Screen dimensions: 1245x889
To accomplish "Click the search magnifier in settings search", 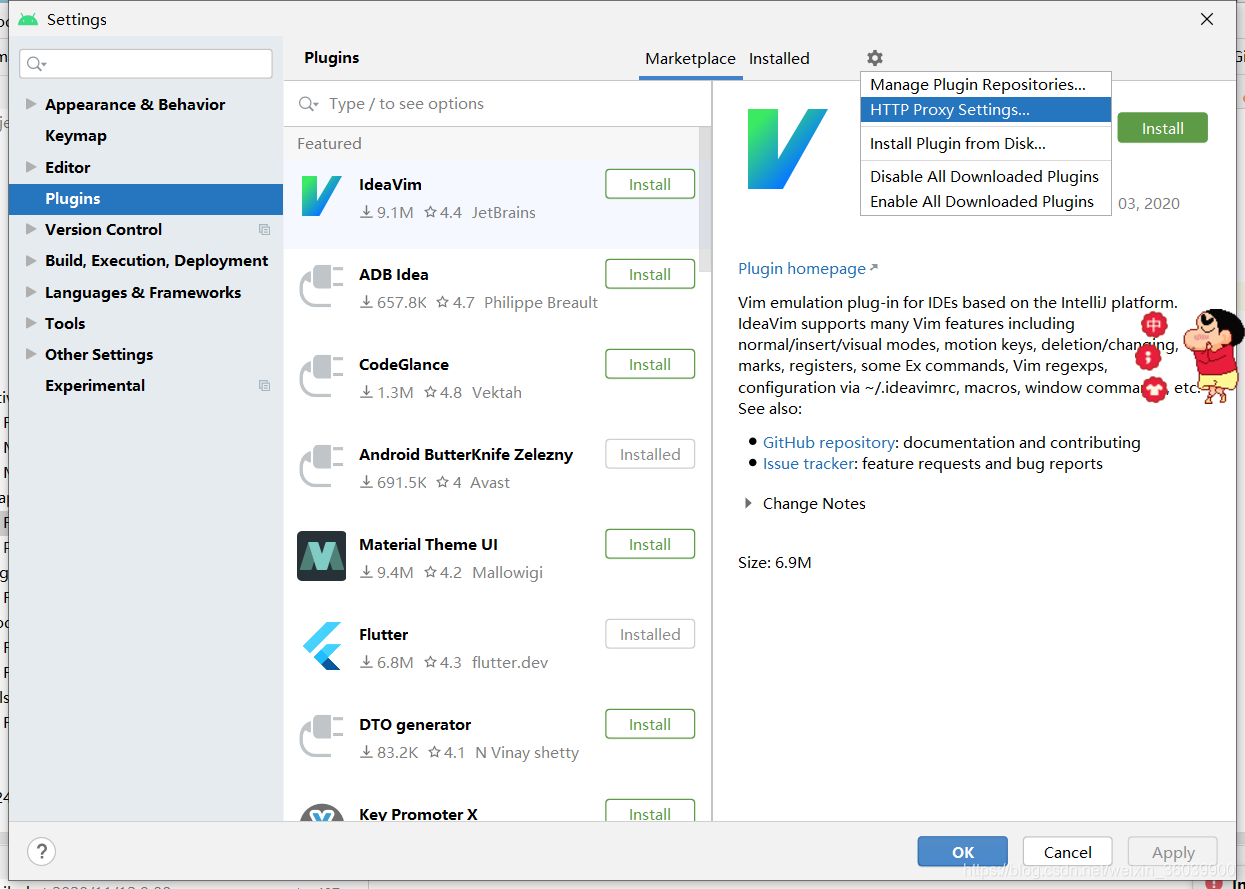I will click(36, 64).
